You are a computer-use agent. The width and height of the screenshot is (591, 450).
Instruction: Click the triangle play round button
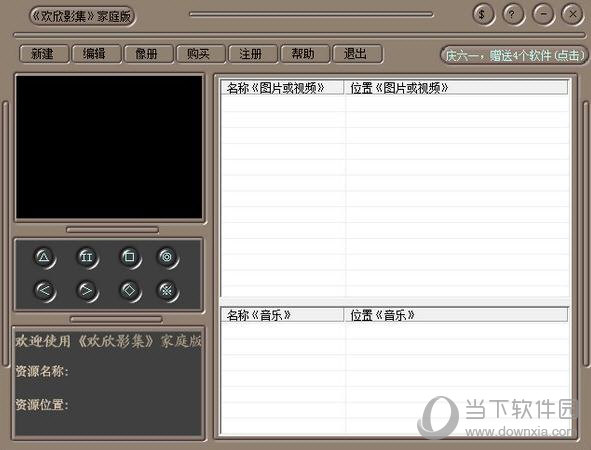coord(44,258)
